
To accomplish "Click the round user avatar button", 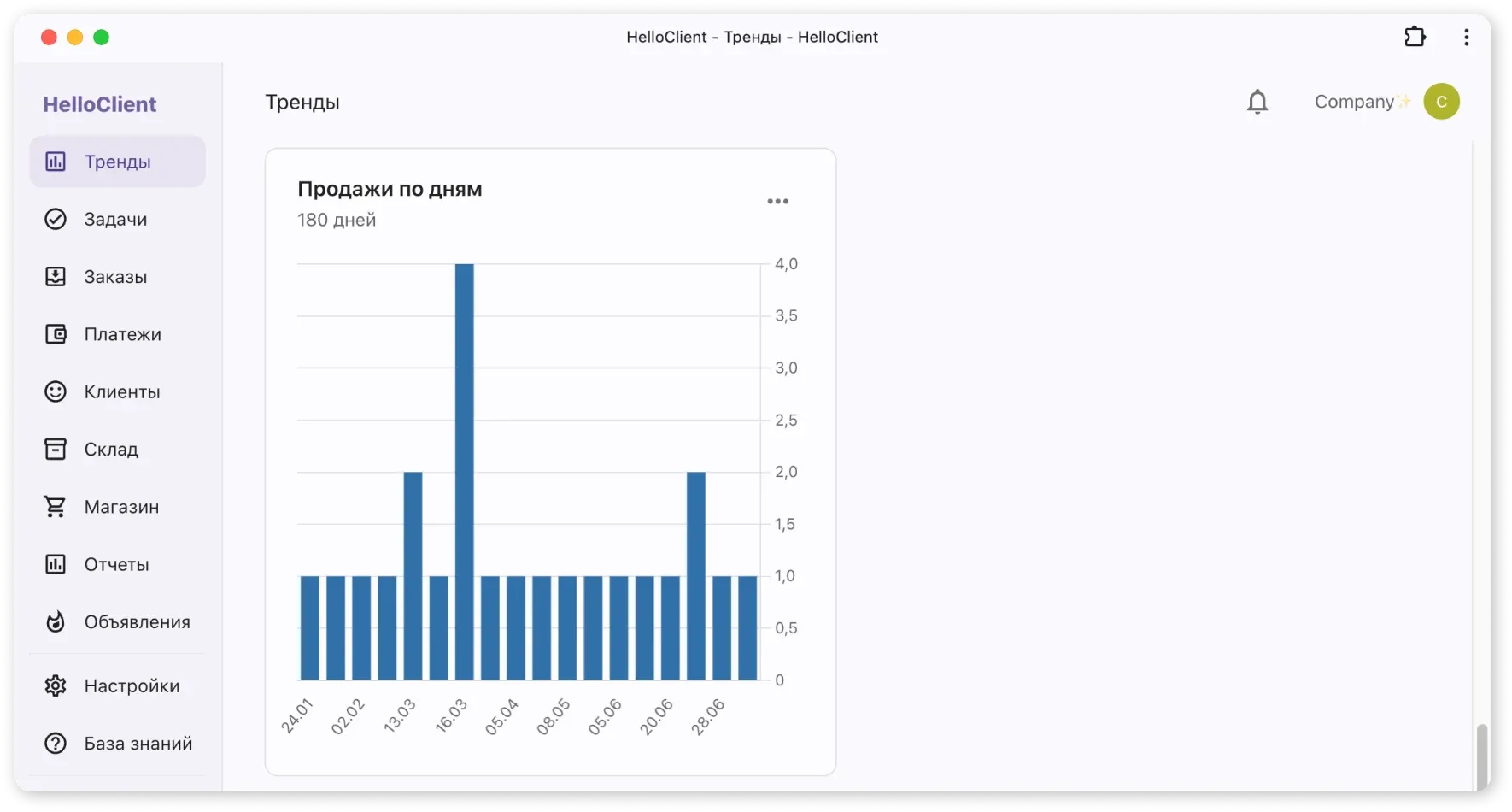I will pyautogui.click(x=1441, y=102).
